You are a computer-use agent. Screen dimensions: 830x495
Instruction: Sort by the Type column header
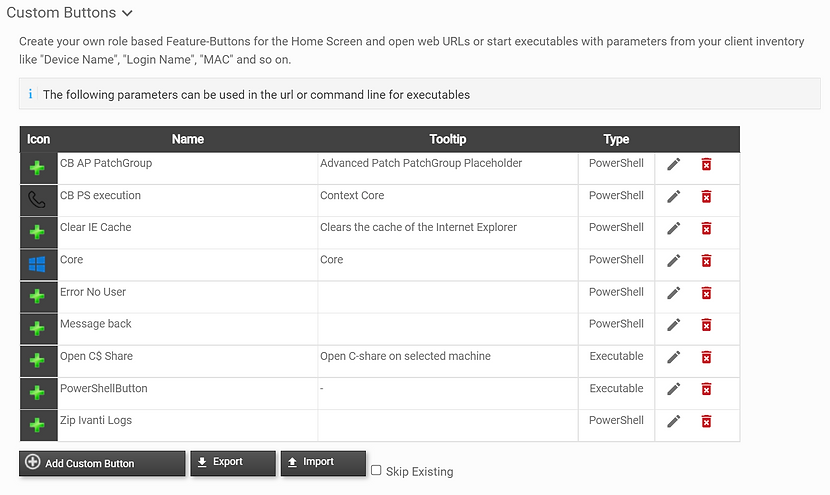[616, 139]
